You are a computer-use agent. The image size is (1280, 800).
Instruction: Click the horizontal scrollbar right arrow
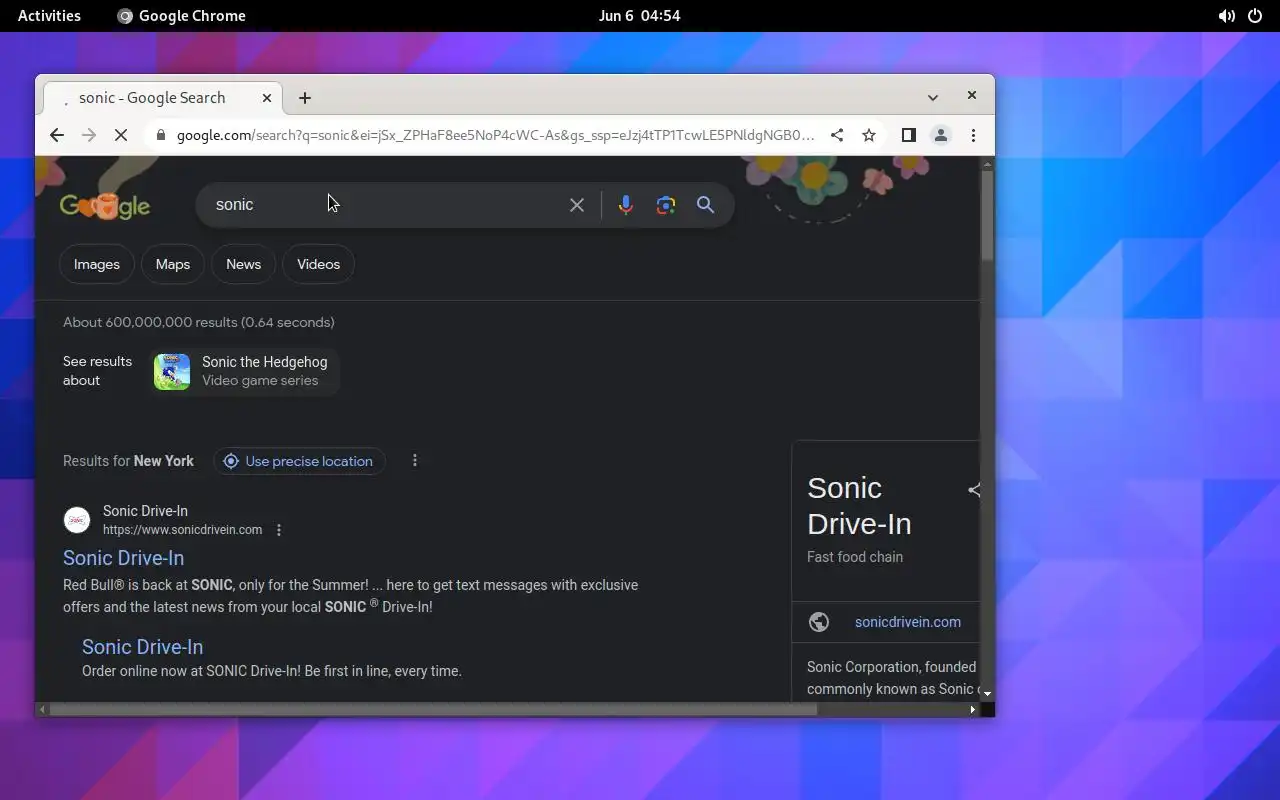[972, 710]
